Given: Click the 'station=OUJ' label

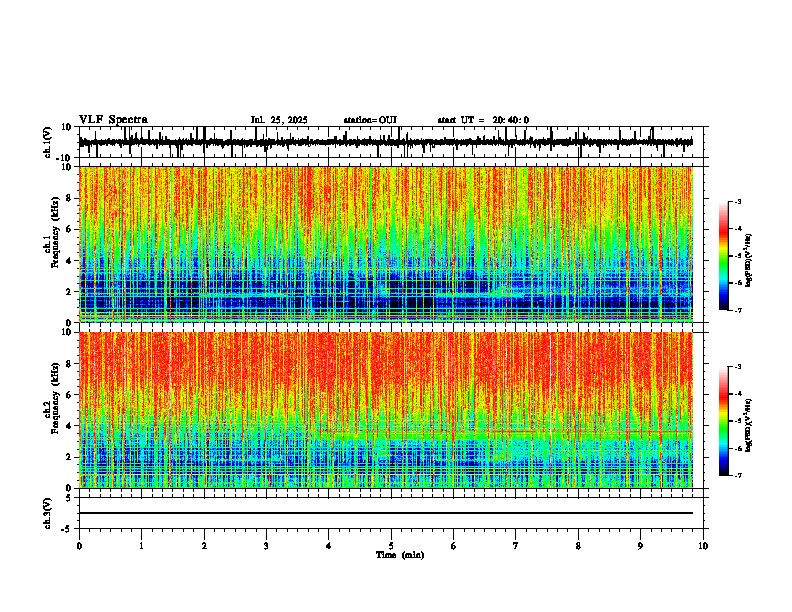Looking at the screenshot, I should (x=370, y=120).
